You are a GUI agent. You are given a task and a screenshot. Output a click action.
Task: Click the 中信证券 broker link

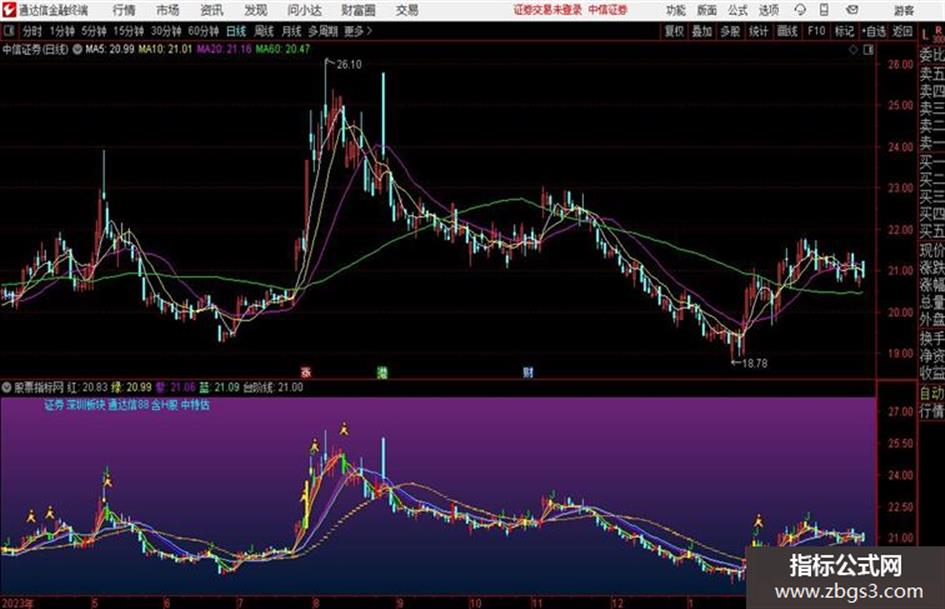[x=608, y=10]
